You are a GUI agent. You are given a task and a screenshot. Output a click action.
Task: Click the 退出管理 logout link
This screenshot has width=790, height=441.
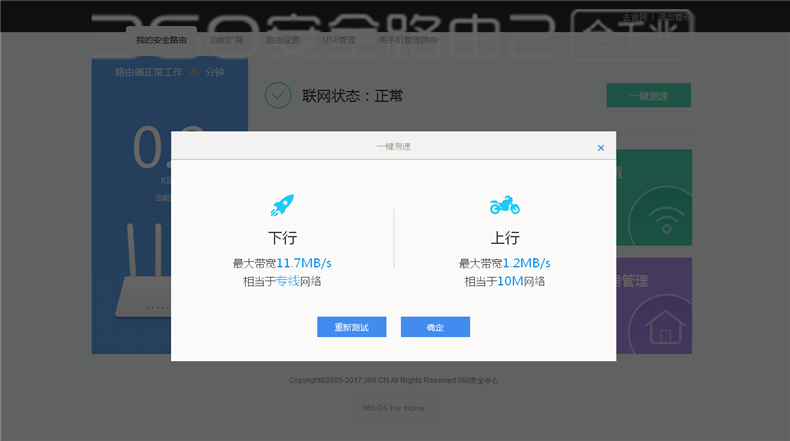click(x=673, y=17)
